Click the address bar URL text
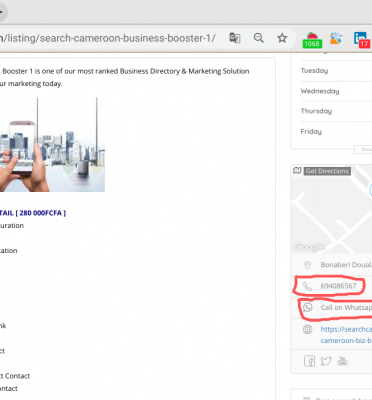The height and width of the screenshot is (400, 372). coord(108,38)
